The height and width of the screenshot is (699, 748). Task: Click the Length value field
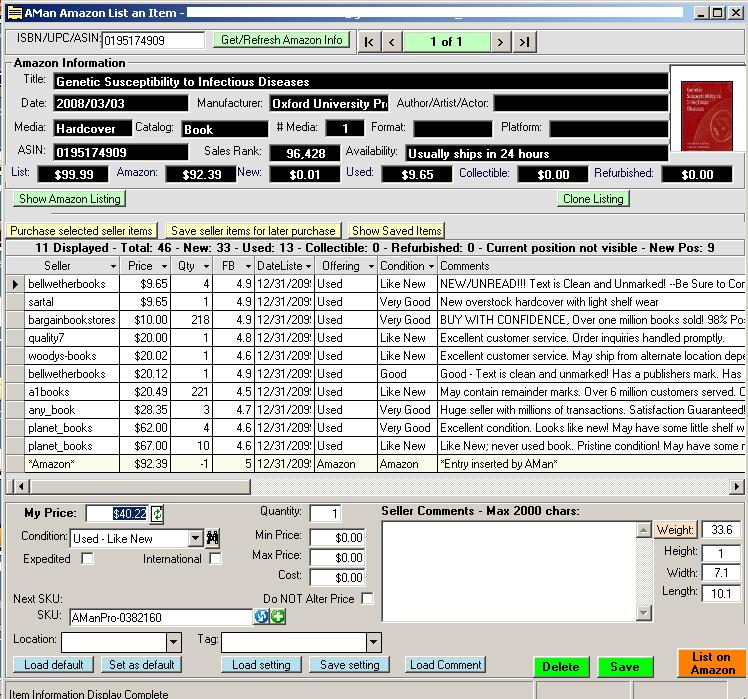(x=721, y=594)
